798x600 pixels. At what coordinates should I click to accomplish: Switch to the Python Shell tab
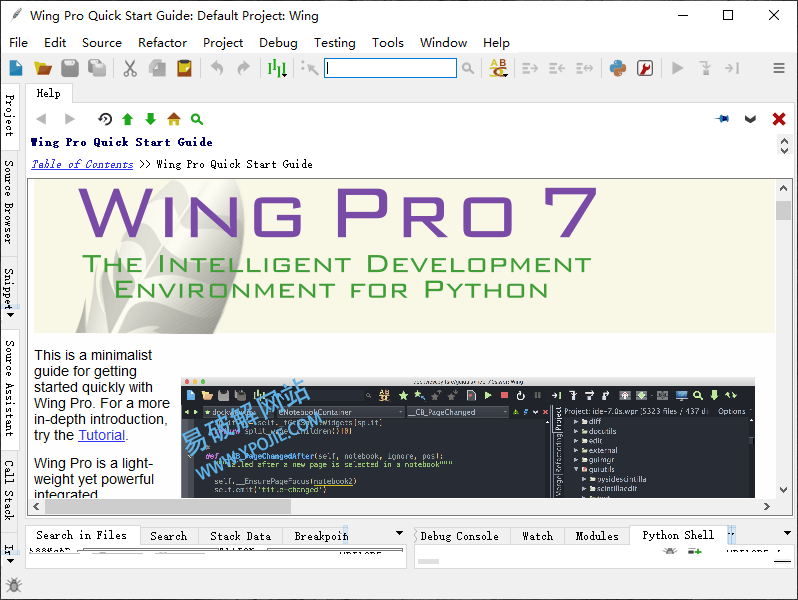click(x=677, y=535)
